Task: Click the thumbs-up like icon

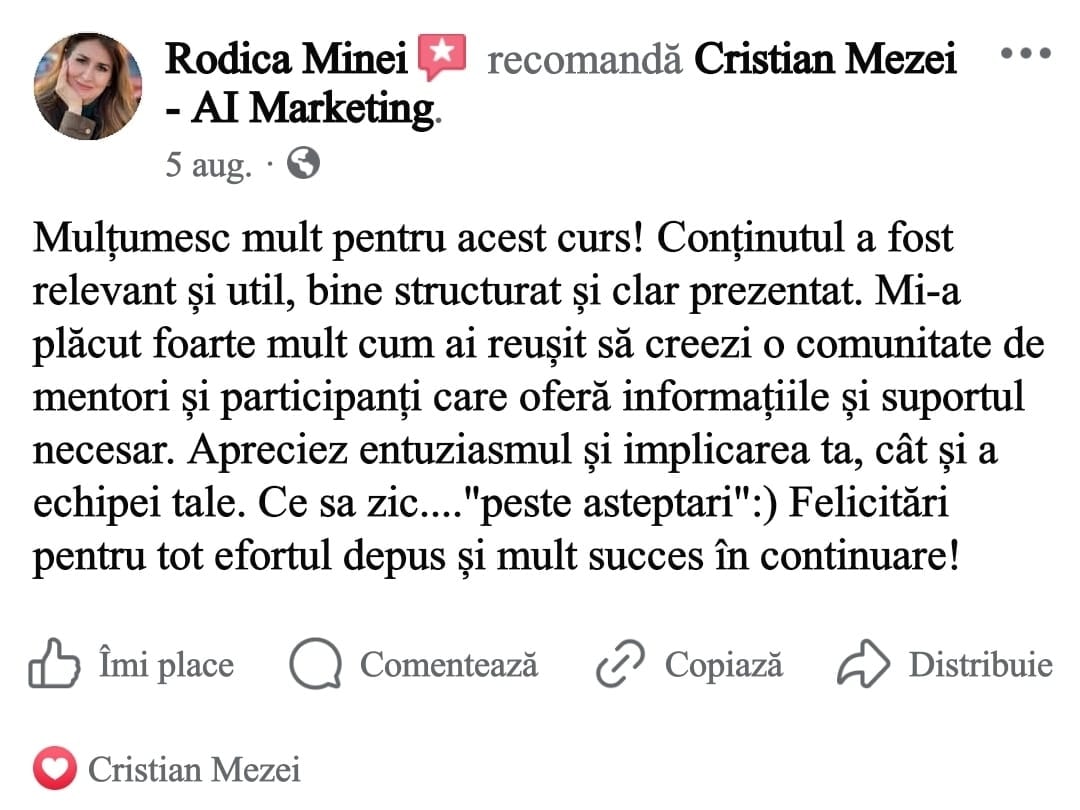Action: [54, 664]
